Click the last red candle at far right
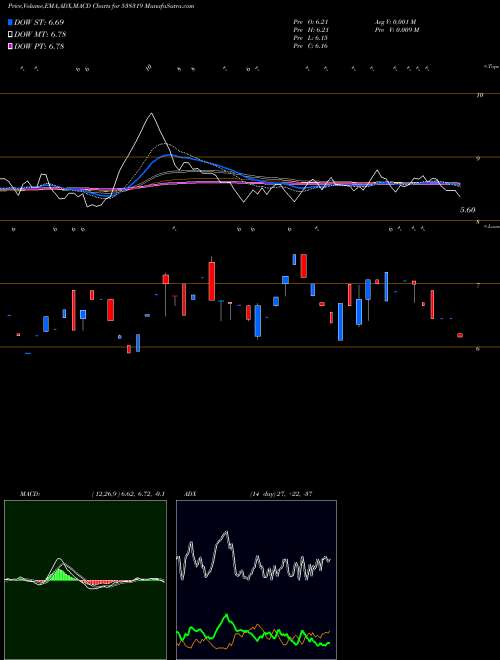 pyautogui.click(x=460, y=335)
